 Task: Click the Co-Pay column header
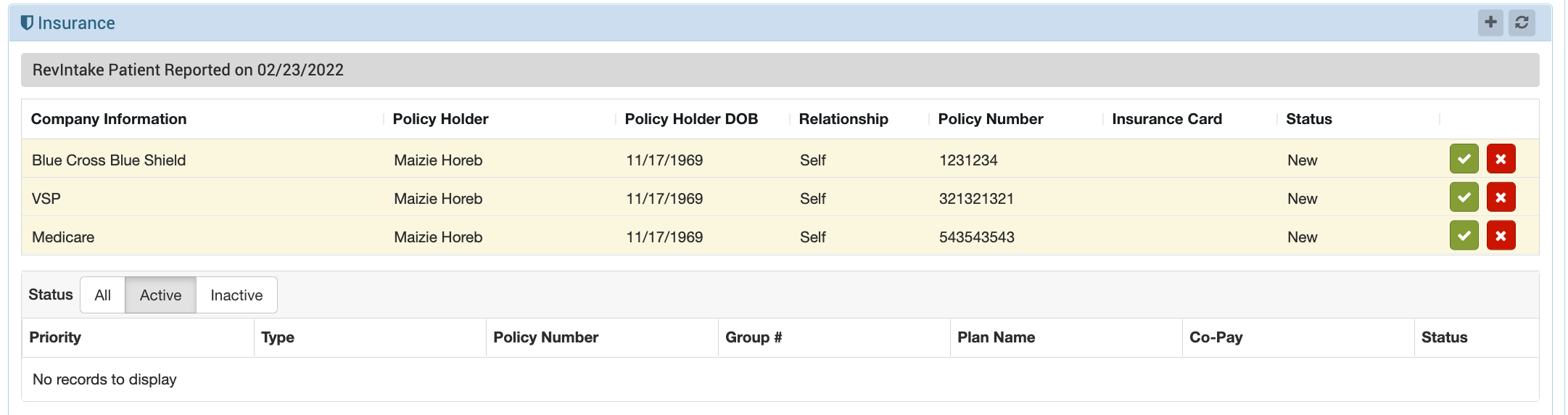click(1216, 337)
